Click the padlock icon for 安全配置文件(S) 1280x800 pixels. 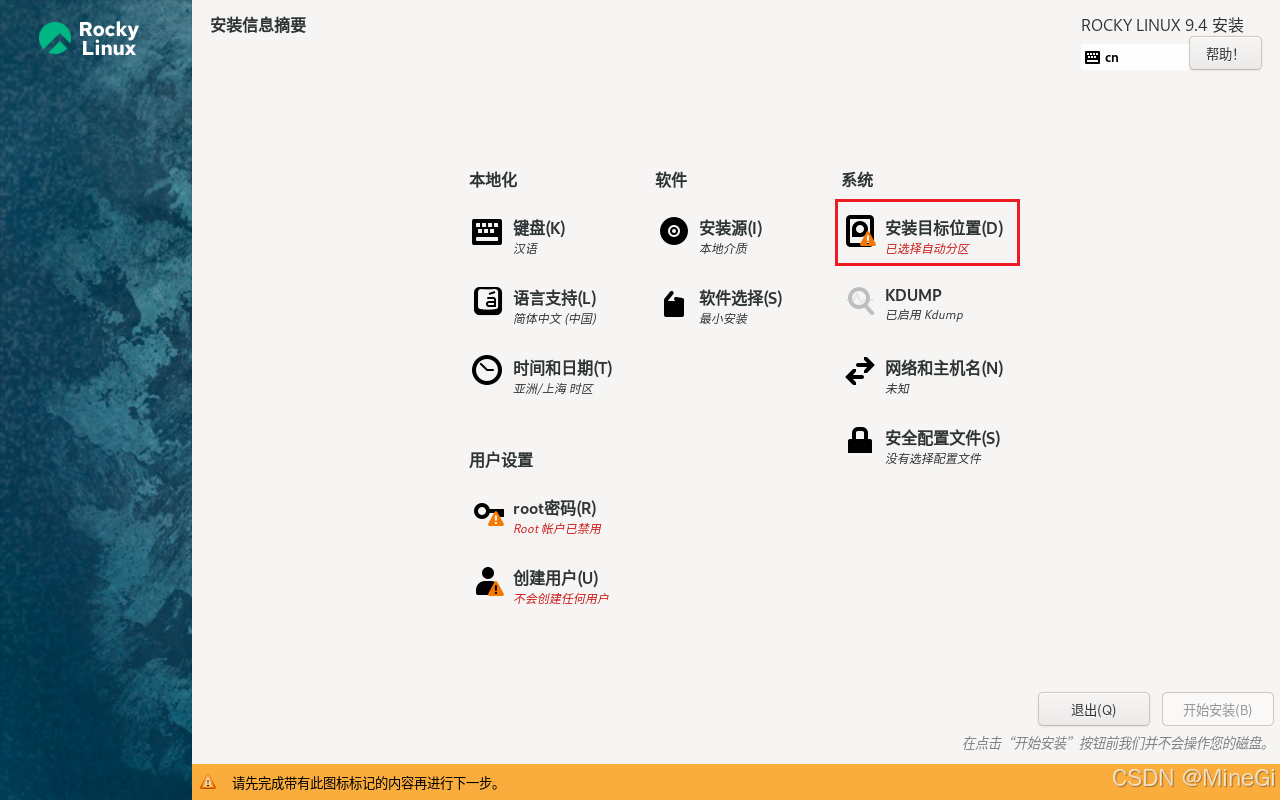[x=860, y=440]
